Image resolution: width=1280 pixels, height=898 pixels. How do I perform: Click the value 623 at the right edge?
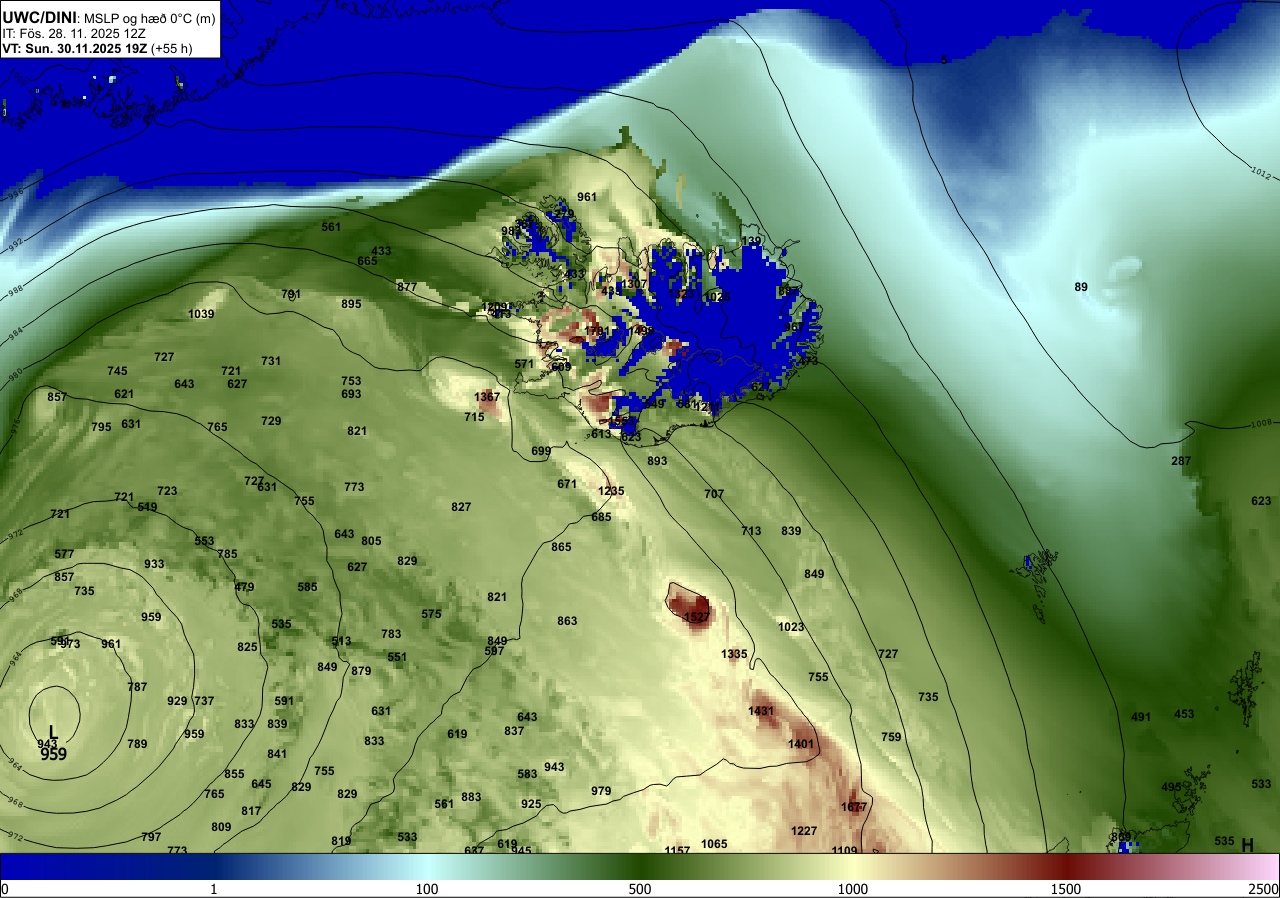1261,501
